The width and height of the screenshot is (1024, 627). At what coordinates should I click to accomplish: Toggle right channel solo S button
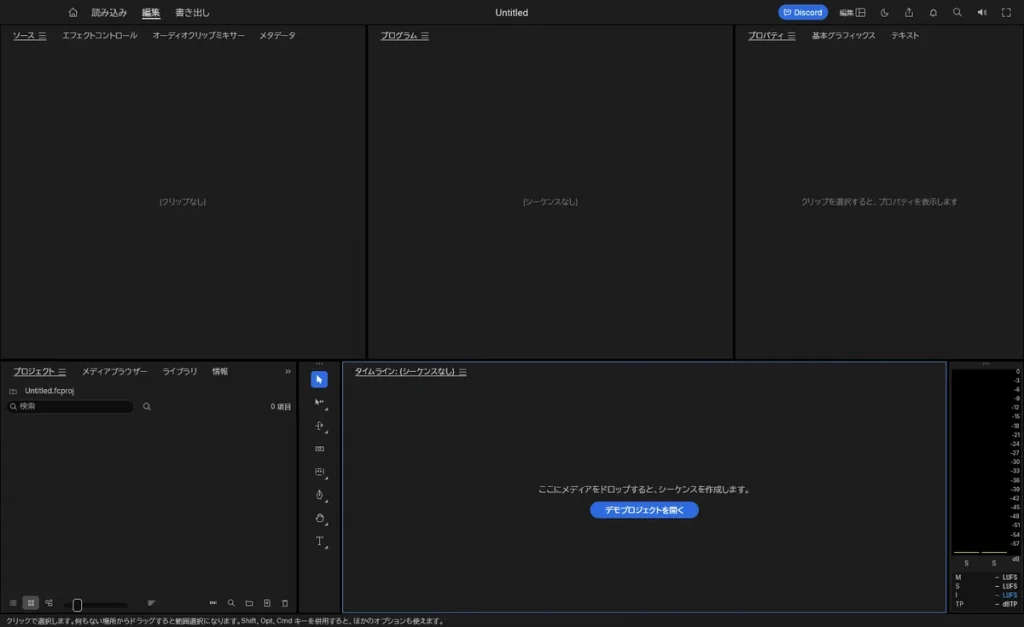pos(994,563)
